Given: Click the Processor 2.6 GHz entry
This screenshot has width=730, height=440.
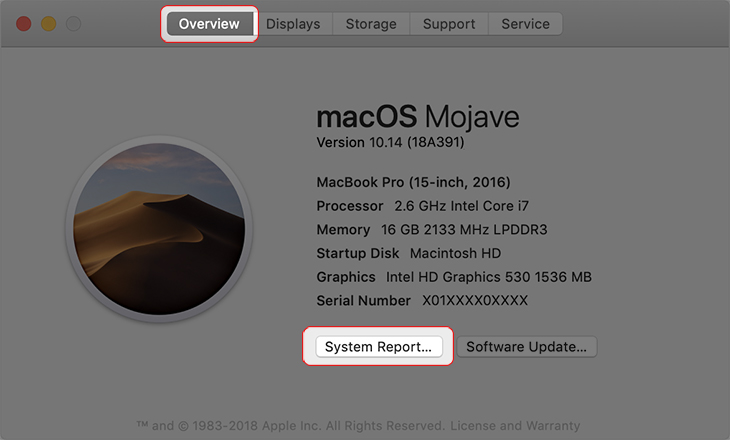Looking at the screenshot, I should (423, 206).
